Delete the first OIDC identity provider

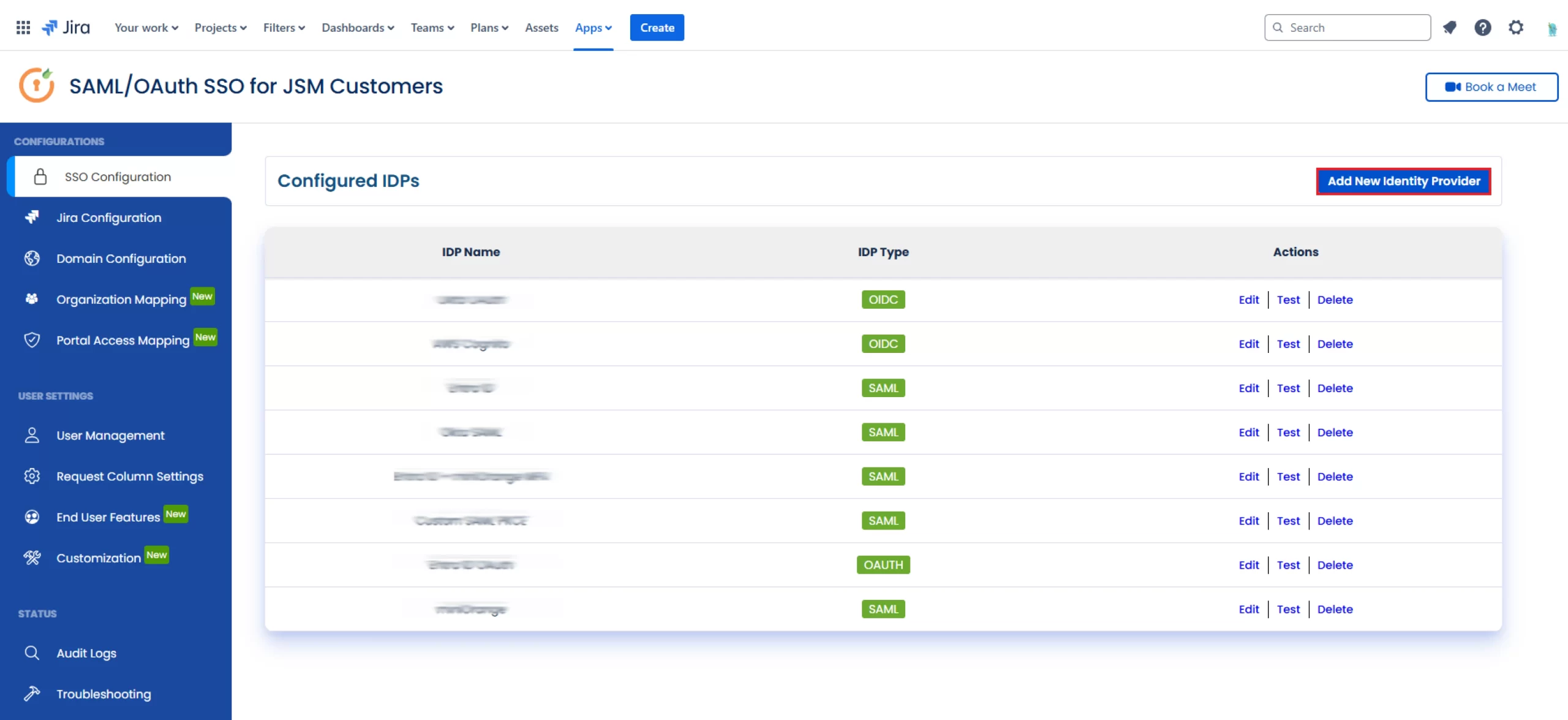[1335, 300]
